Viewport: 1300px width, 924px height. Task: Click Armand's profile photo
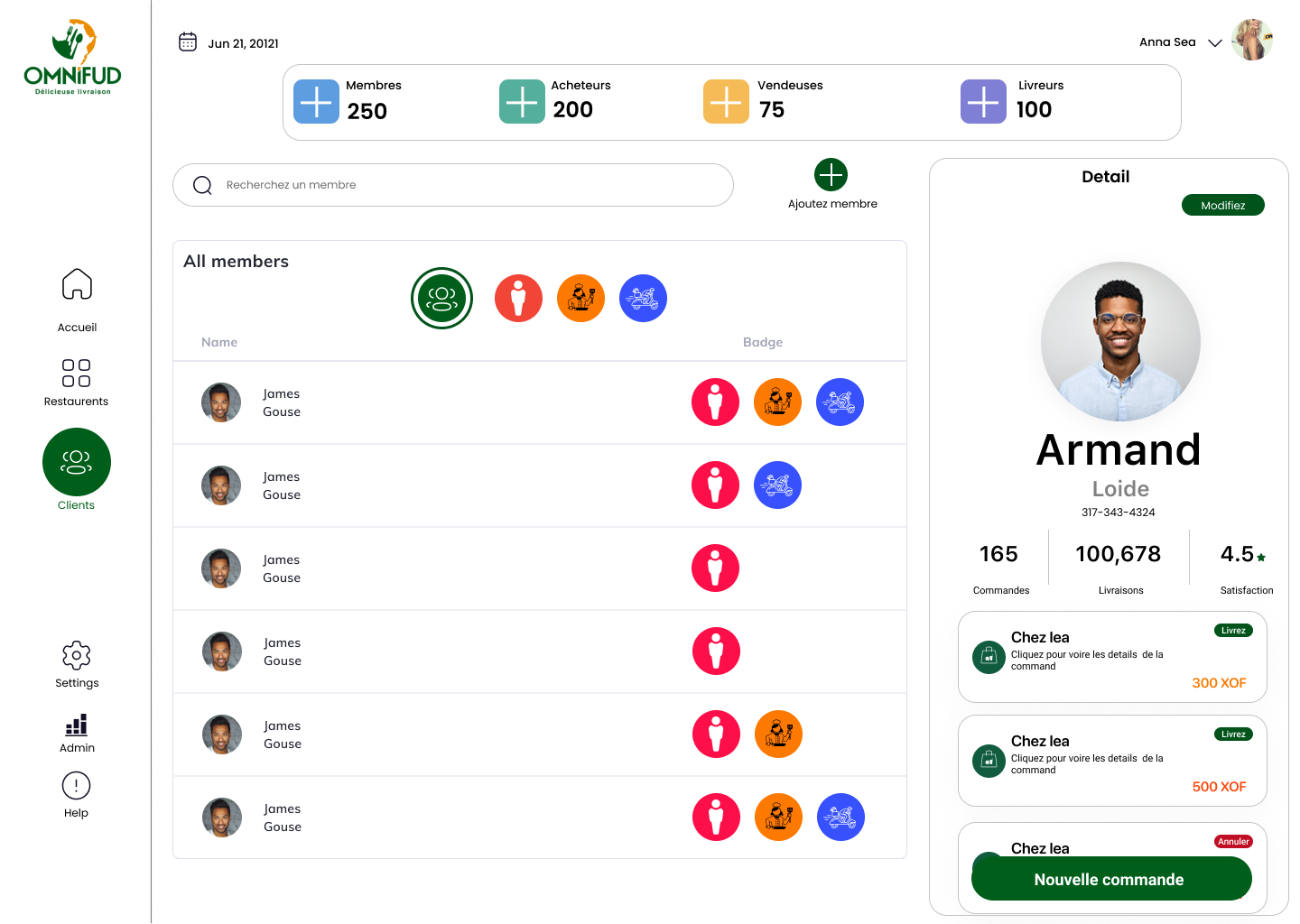pos(1120,342)
